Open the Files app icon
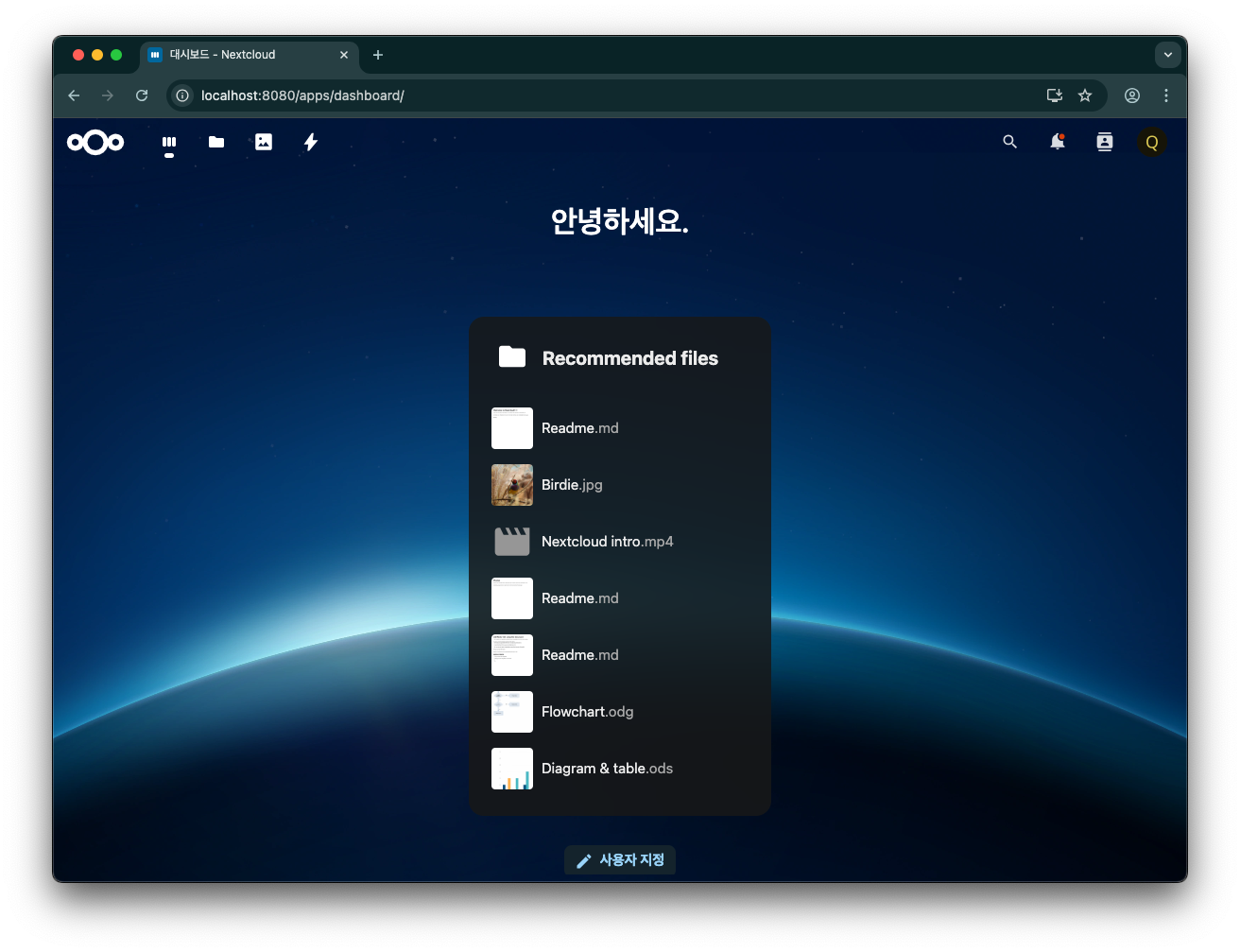 point(216,142)
